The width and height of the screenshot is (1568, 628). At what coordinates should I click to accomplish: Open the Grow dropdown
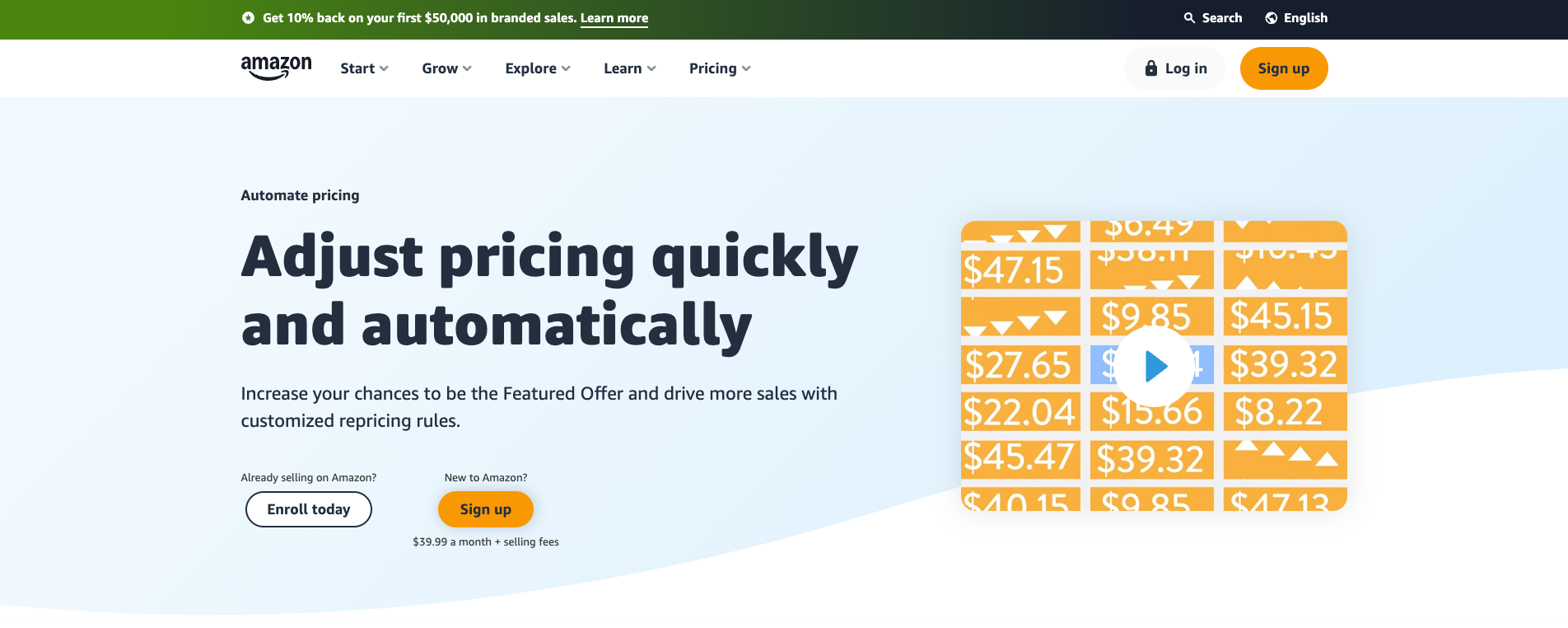pyautogui.click(x=446, y=68)
